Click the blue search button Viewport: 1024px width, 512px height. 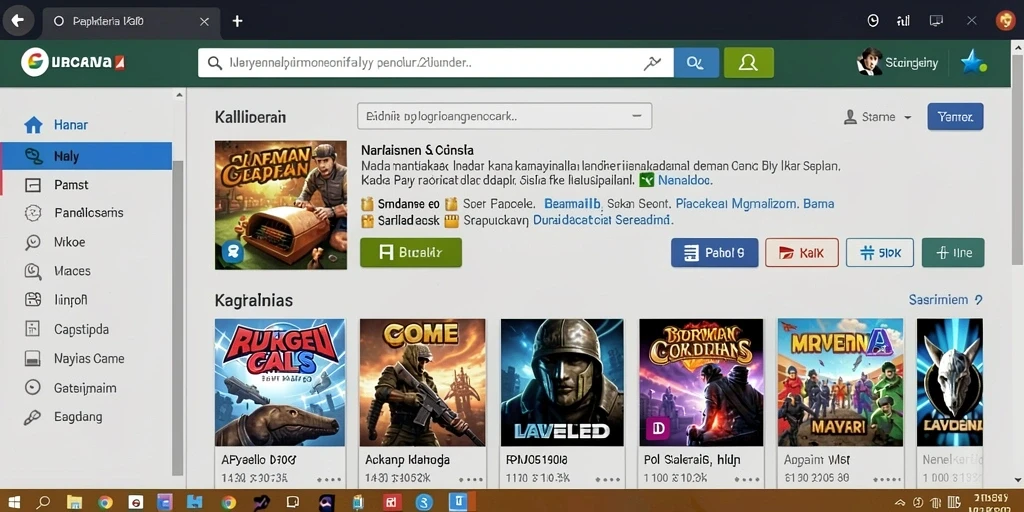696,63
